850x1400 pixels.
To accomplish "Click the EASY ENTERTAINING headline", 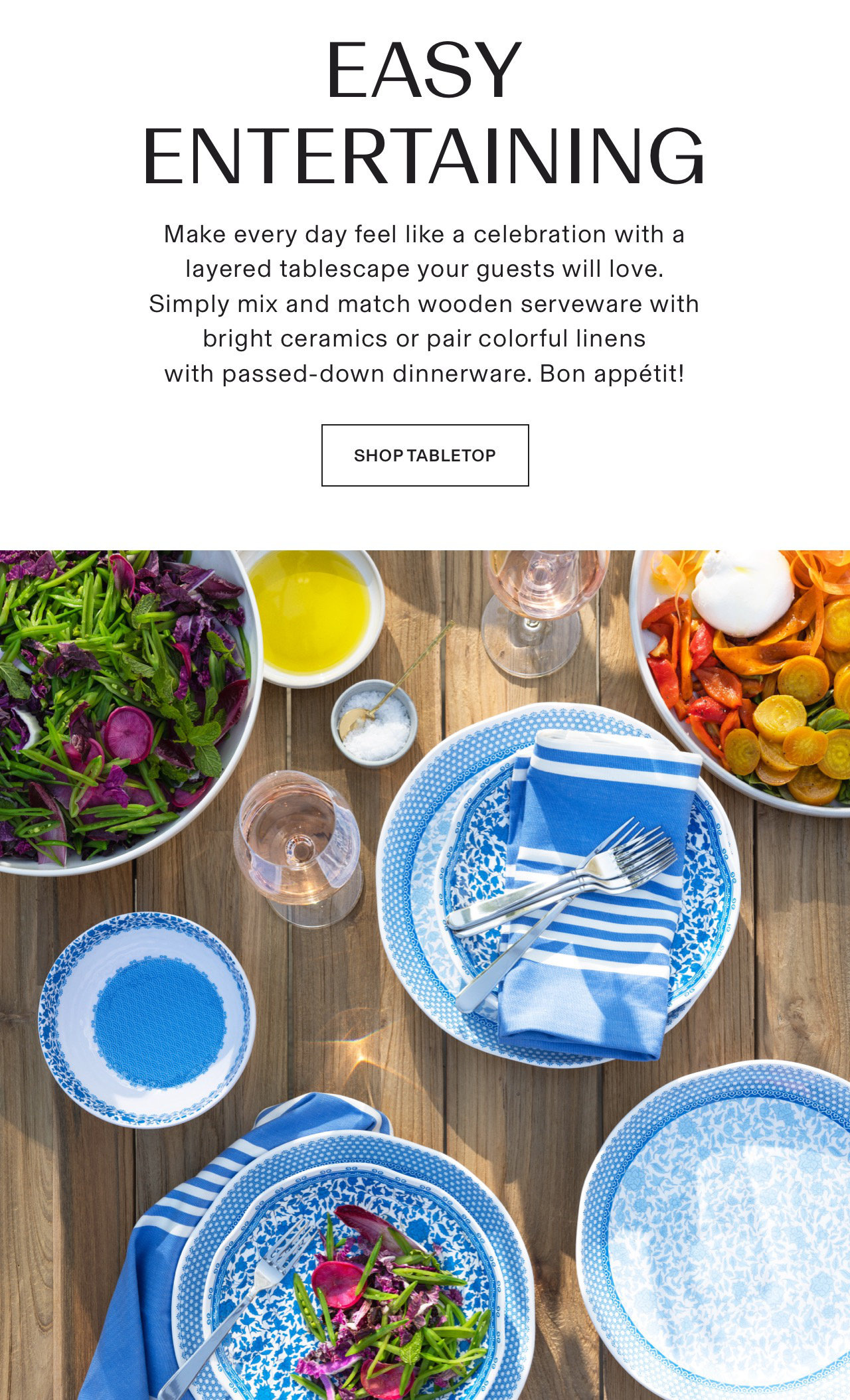I will 424,112.
